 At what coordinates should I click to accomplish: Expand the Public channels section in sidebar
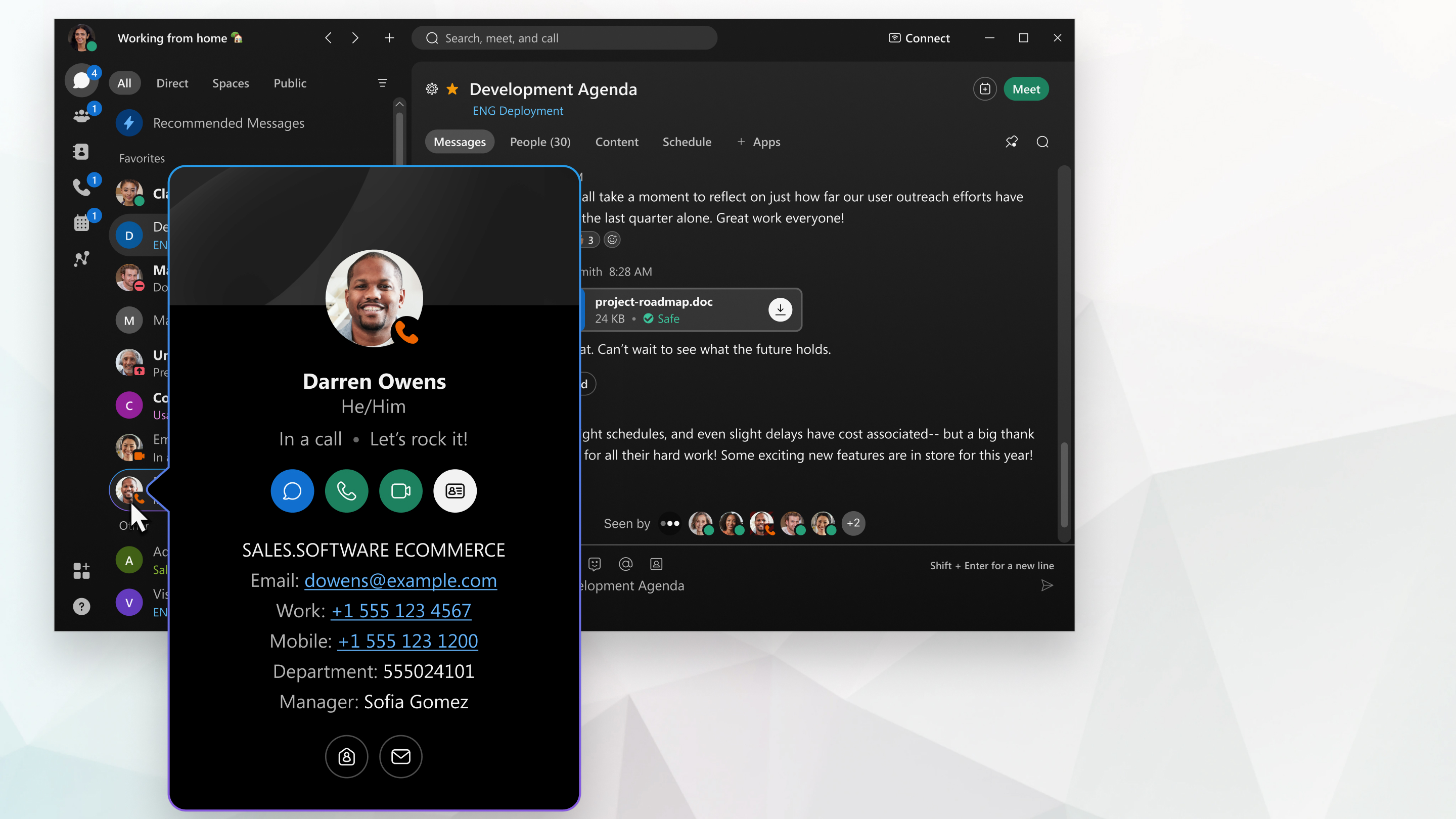pos(290,83)
